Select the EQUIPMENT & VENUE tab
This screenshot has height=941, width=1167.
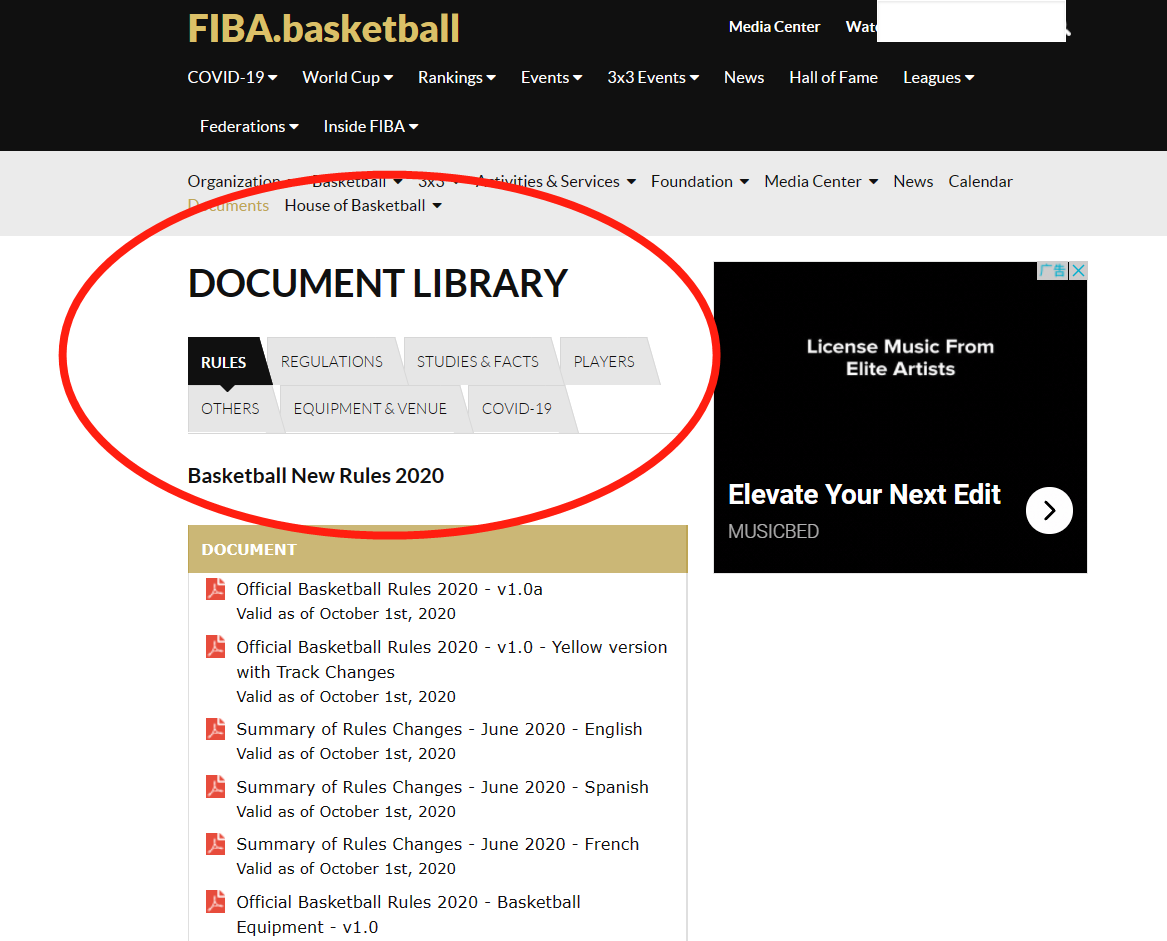point(369,408)
